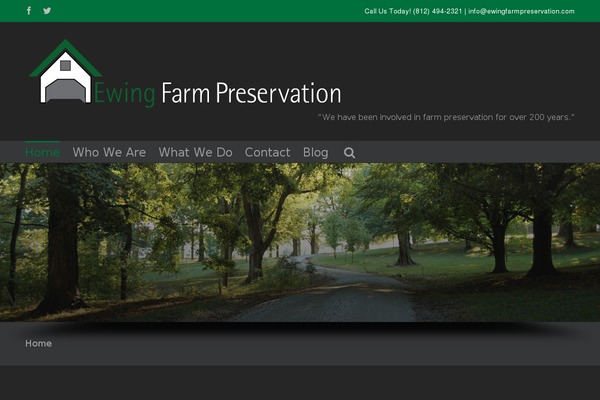This screenshot has height=400, width=600.
Task: Click the 200 years tagline quote
Action: [x=446, y=117]
